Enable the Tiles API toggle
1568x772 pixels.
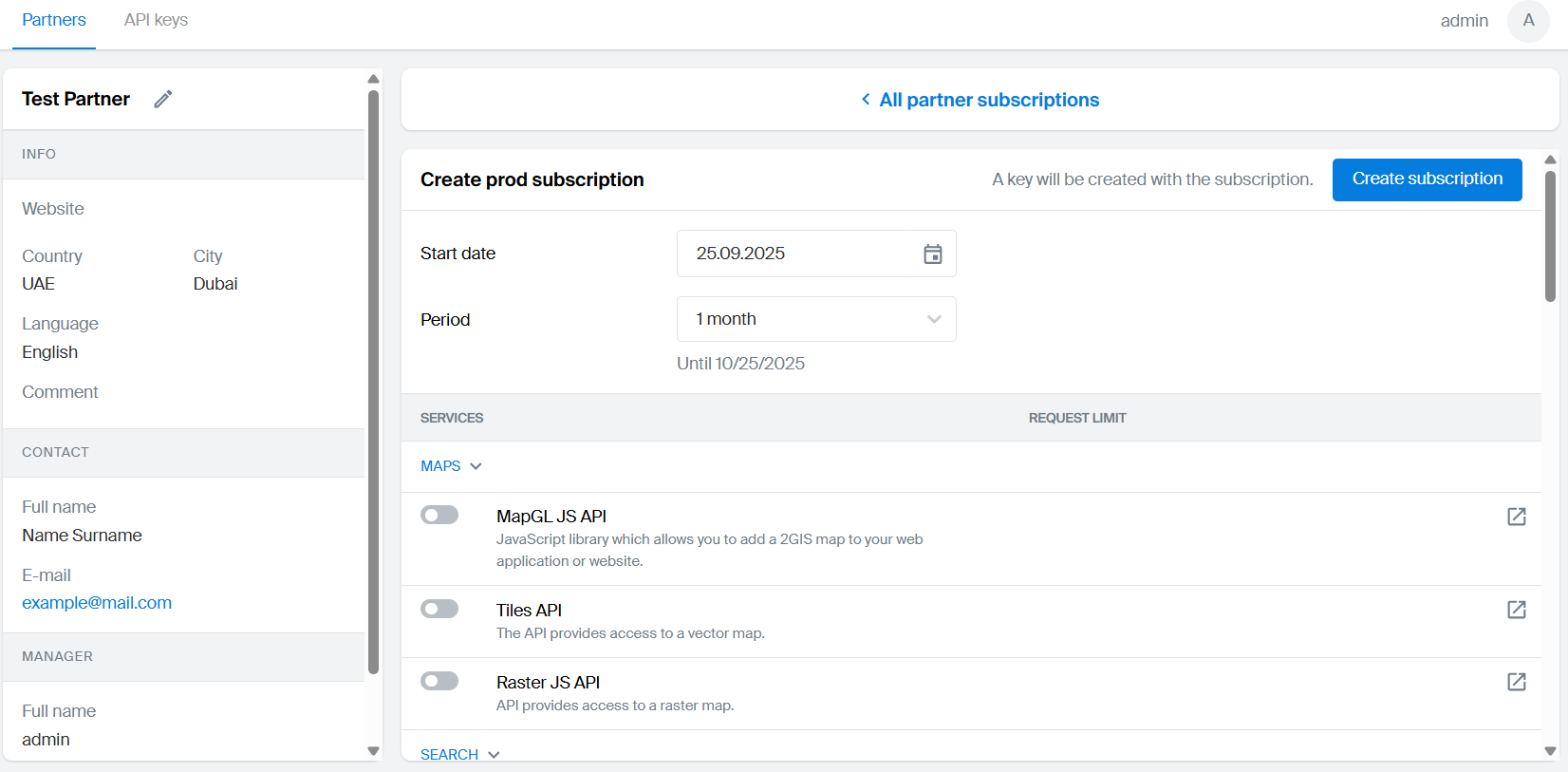(439, 609)
